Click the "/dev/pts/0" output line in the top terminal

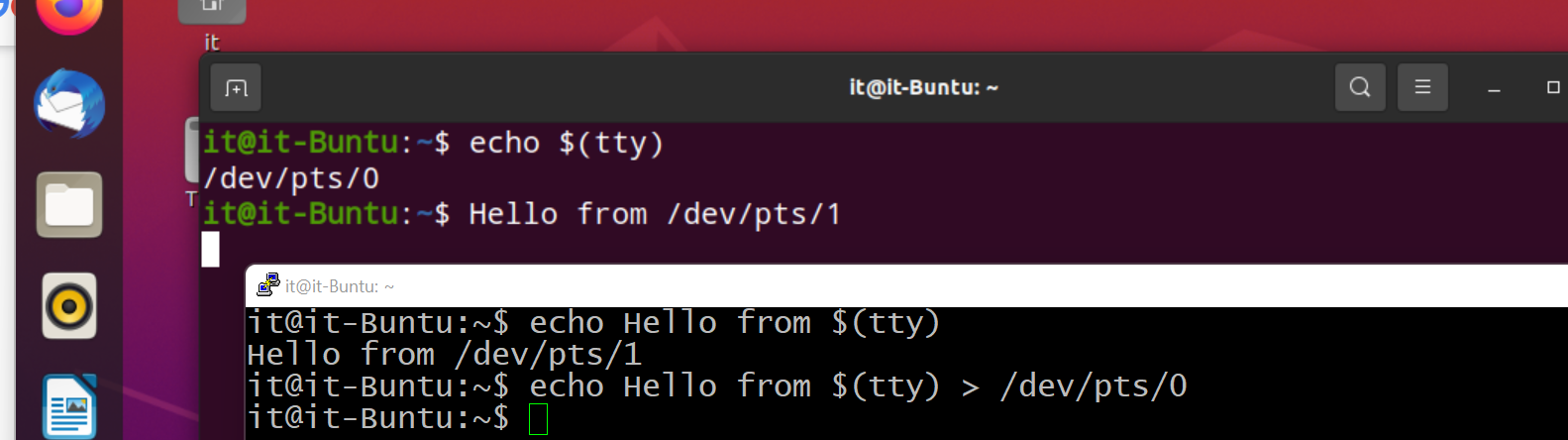[291, 178]
